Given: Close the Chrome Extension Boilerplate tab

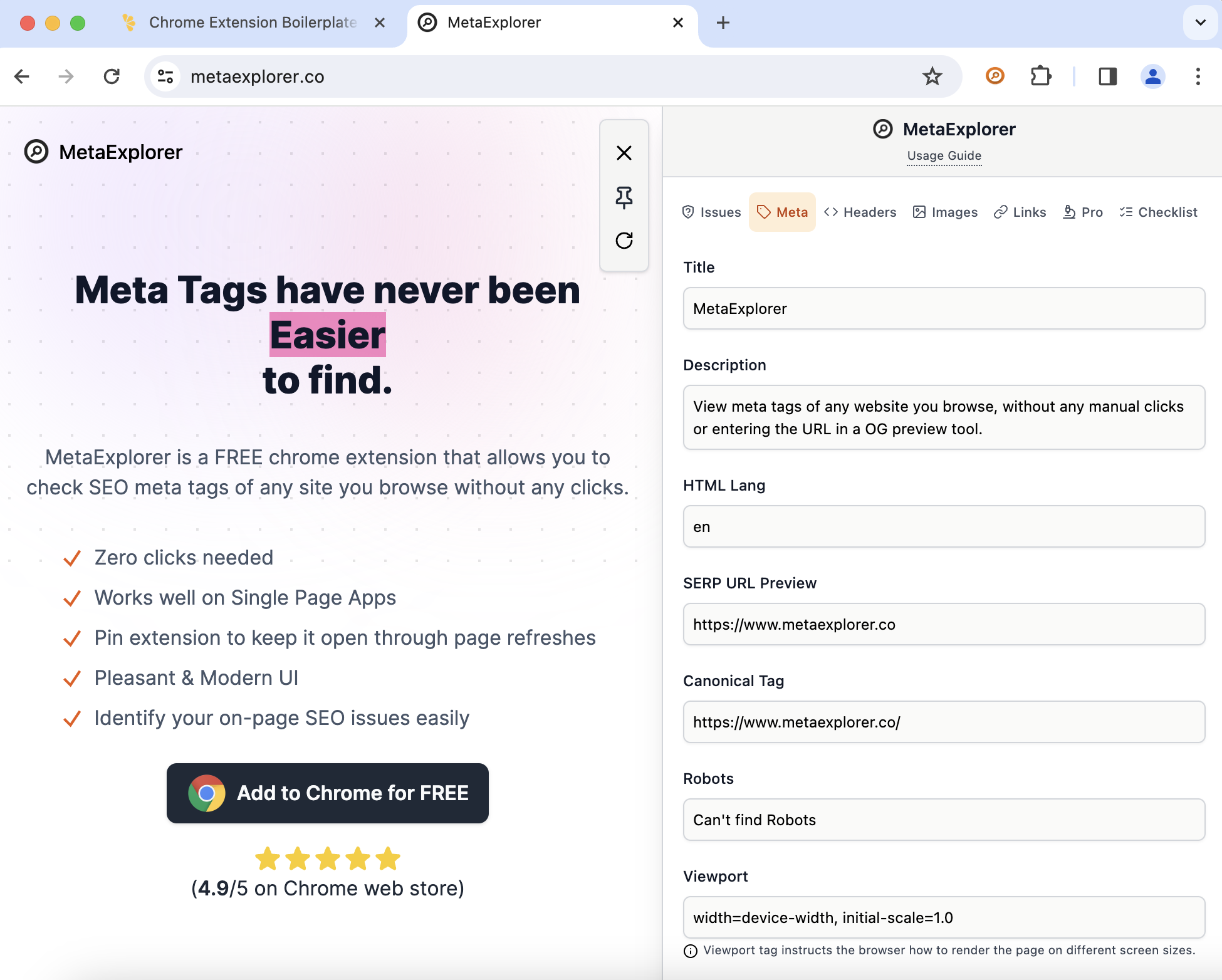Looking at the screenshot, I should (x=380, y=23).
